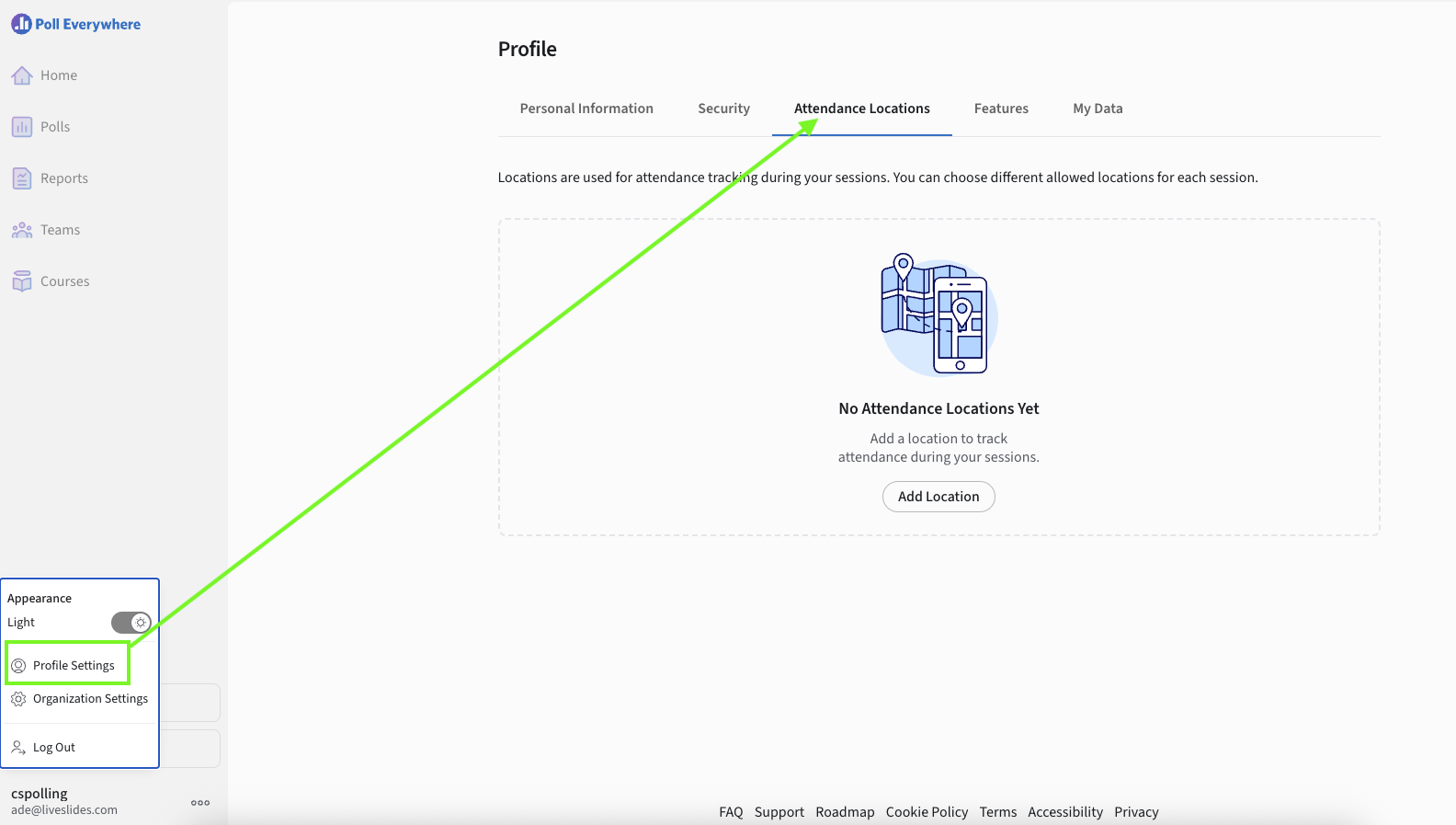Click the Home house icon
The width and height of the screenshot is (1456, 825).
(22, 75)
